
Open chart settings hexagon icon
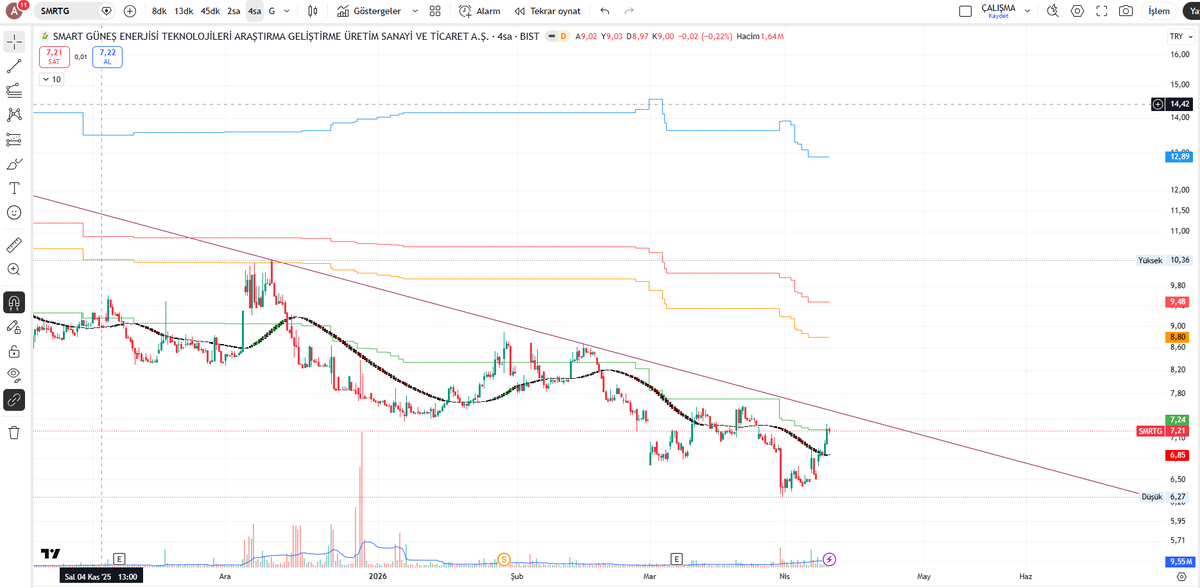click(x=1077, y=11)
